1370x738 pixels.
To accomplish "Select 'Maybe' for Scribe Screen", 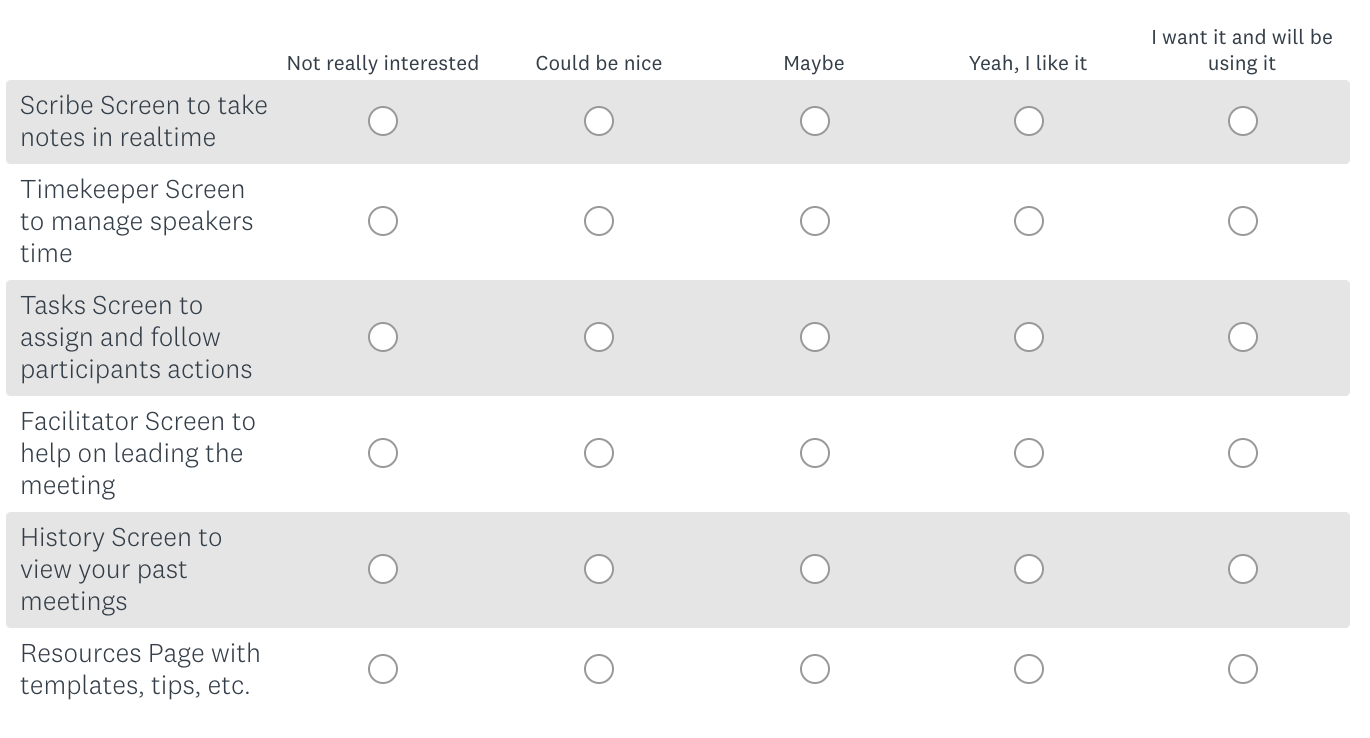I will coord(814,121).
